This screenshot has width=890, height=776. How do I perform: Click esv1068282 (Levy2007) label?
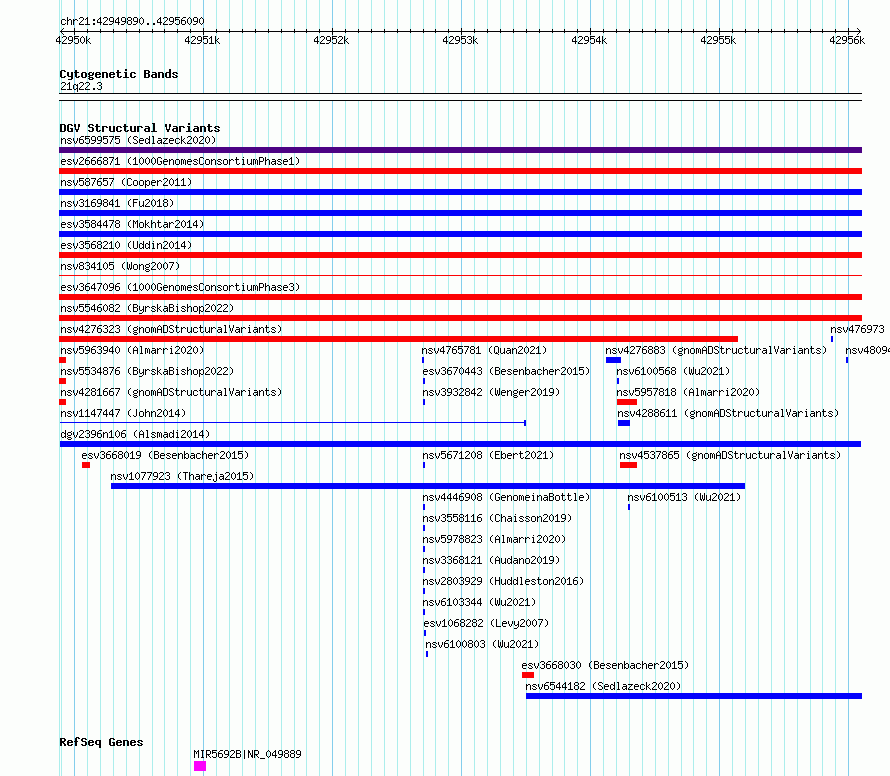tap(486, 623)
